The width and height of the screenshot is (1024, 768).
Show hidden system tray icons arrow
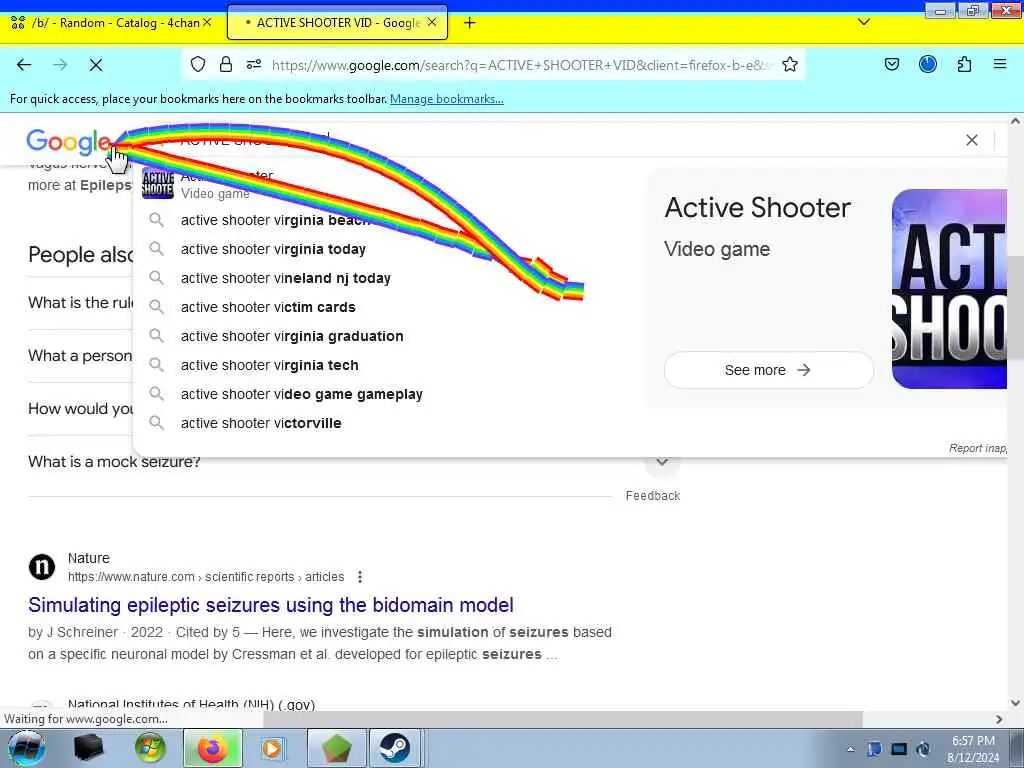850,749
